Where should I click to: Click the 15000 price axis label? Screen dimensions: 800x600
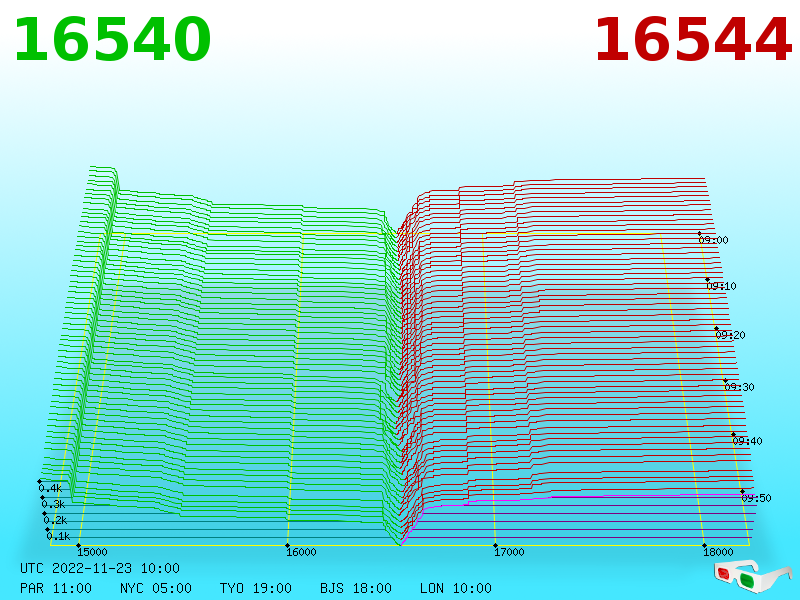(x=92, y=552)
